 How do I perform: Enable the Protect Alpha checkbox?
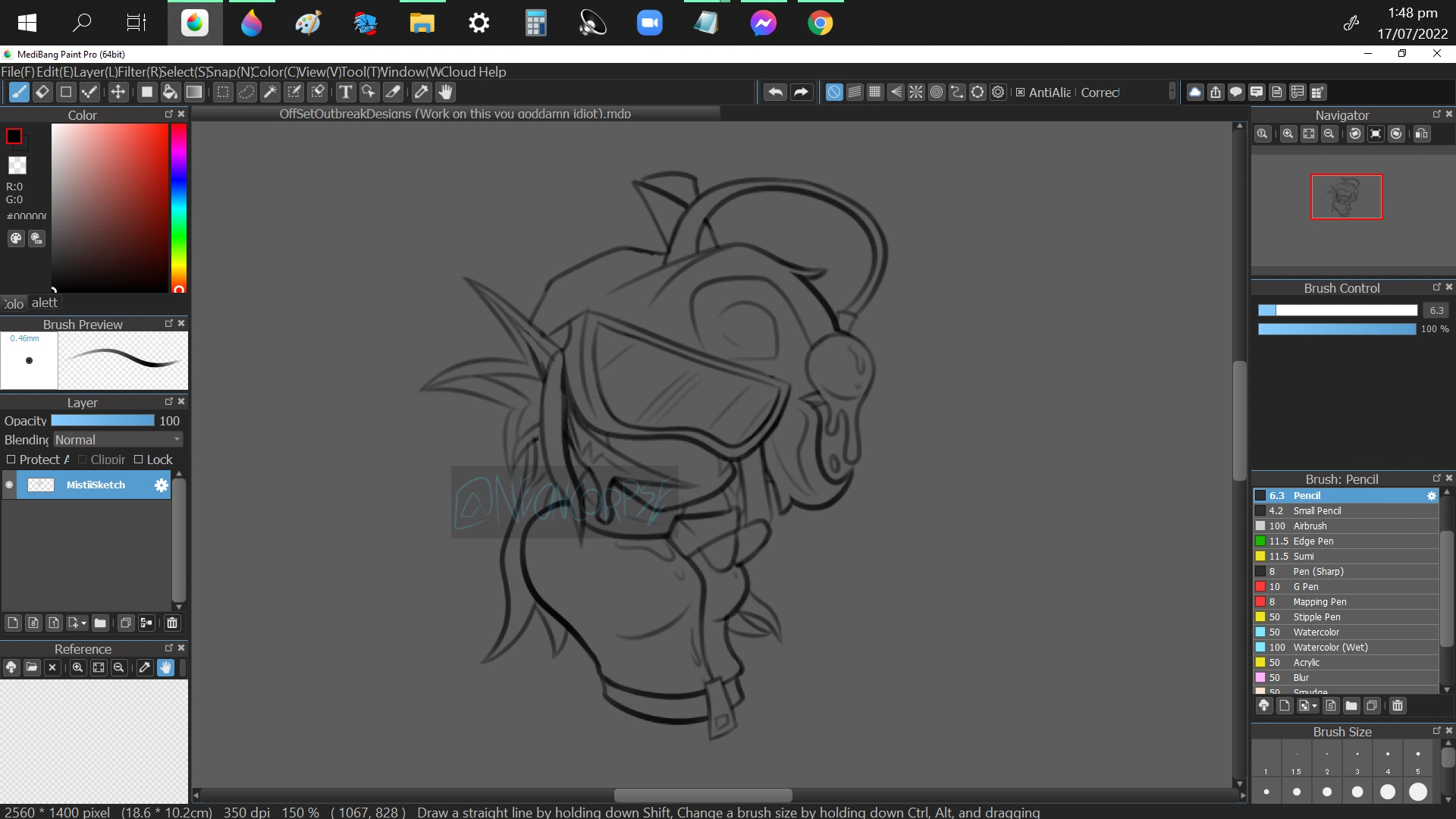pos(11,460)
